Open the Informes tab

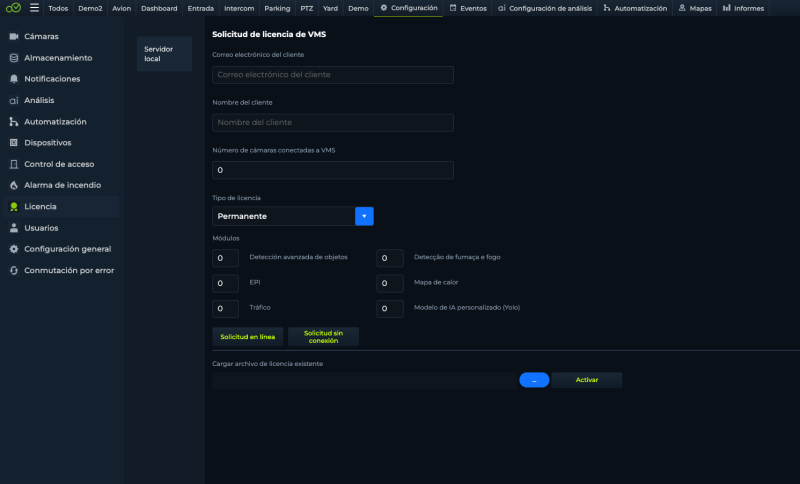click(x=743, y=8)
